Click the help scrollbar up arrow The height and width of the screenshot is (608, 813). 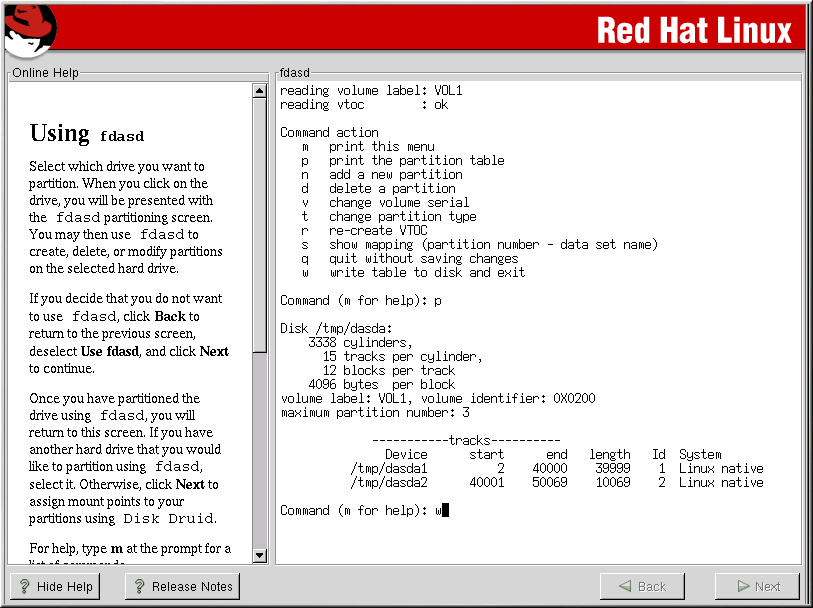click(260, 90)
